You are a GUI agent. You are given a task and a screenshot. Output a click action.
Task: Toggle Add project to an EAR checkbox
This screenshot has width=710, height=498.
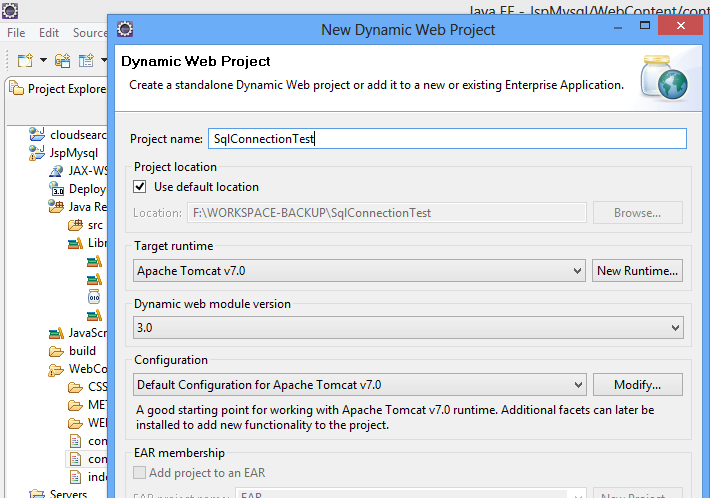(139, 473)
